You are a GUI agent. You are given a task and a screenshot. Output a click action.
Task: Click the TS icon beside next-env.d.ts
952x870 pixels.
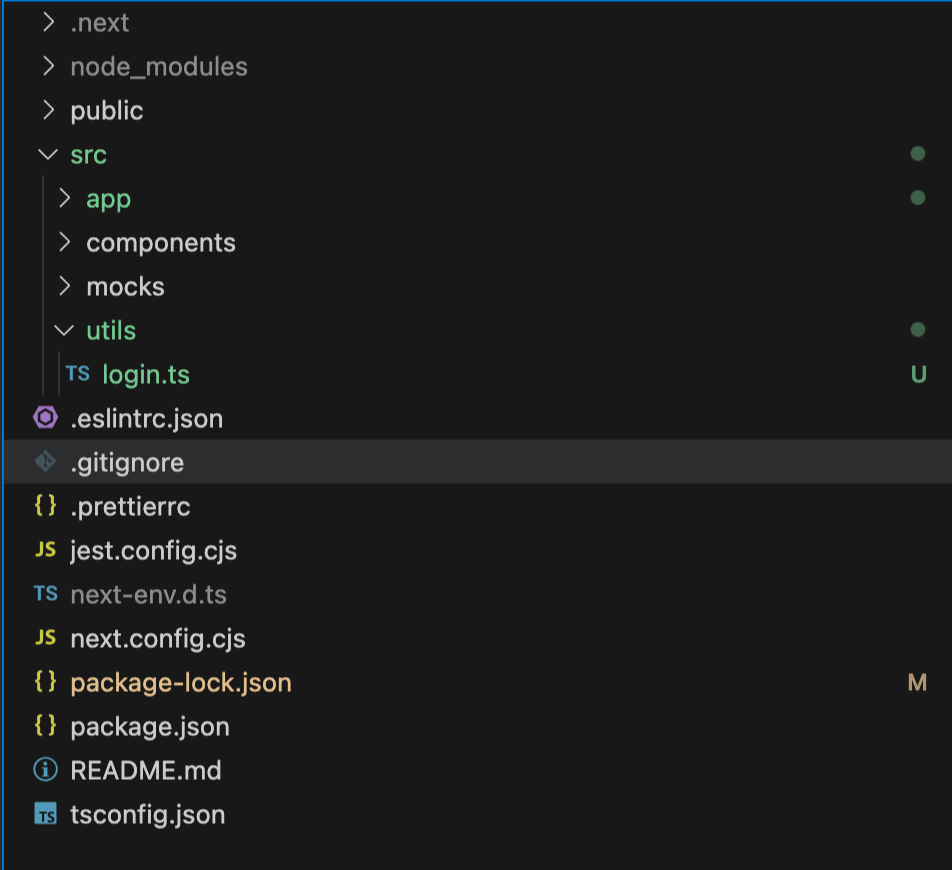tap(46, 593)
